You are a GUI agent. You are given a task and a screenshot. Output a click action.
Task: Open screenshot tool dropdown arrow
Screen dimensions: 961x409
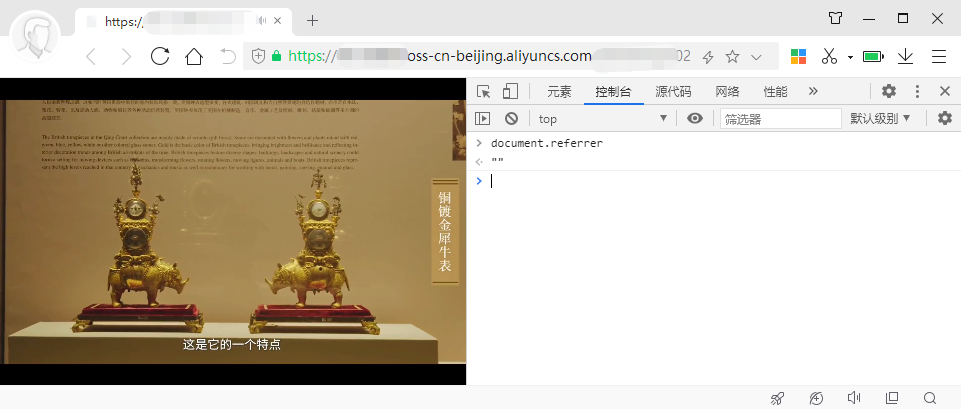[850, 57]
